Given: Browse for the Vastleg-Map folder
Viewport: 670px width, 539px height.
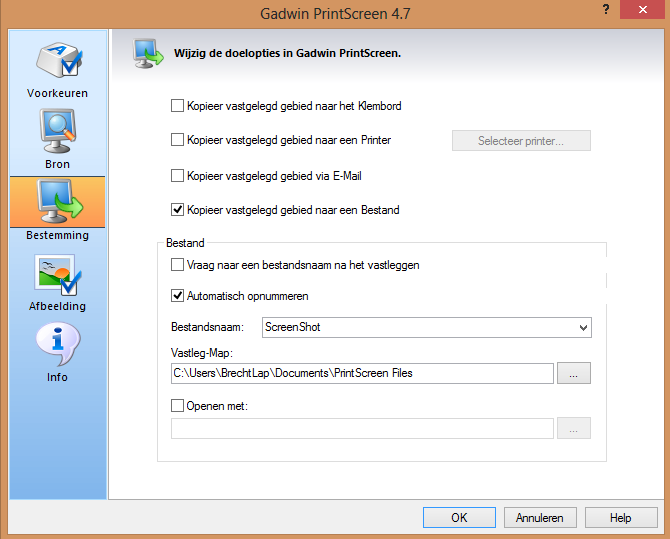Looking at the screenshot, I should [574, 373].
